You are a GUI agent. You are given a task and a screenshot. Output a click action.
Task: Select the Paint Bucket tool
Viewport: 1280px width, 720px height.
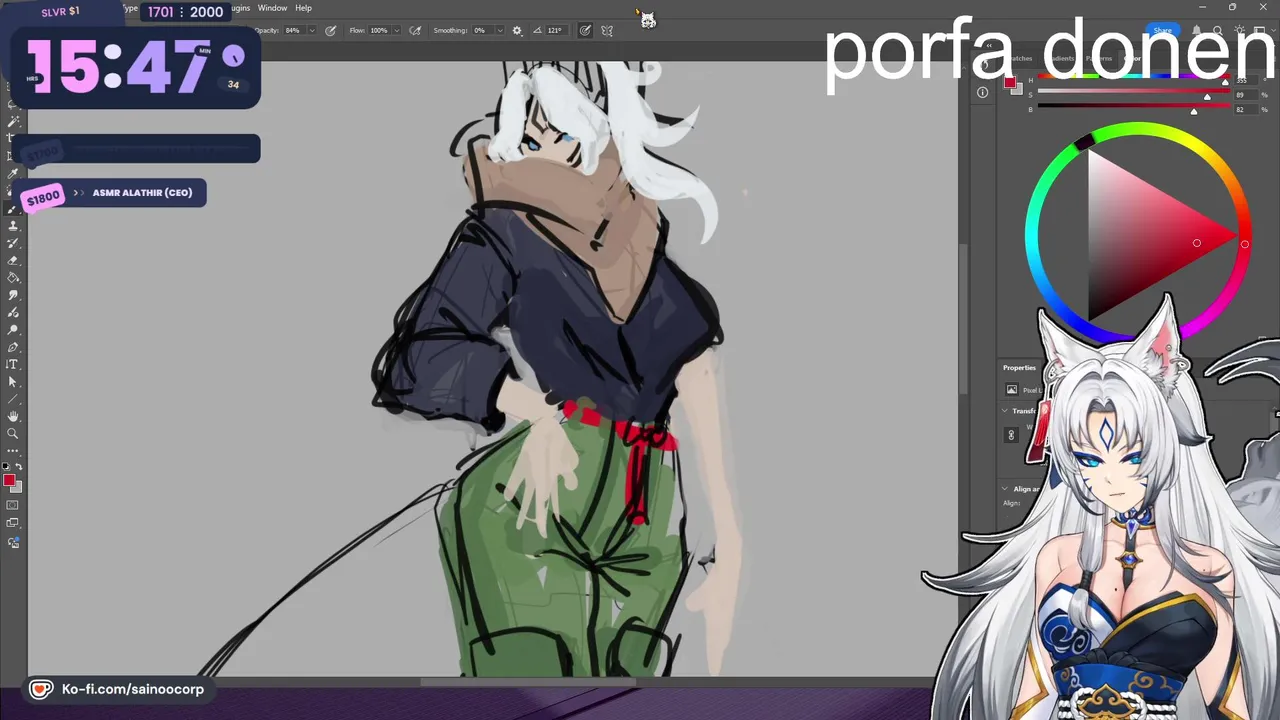(x=13, y=278)
